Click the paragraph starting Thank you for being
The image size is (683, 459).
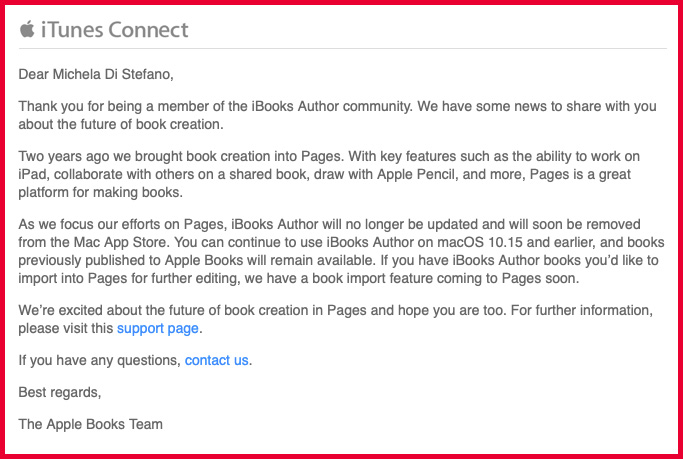(x=337, y=115)
